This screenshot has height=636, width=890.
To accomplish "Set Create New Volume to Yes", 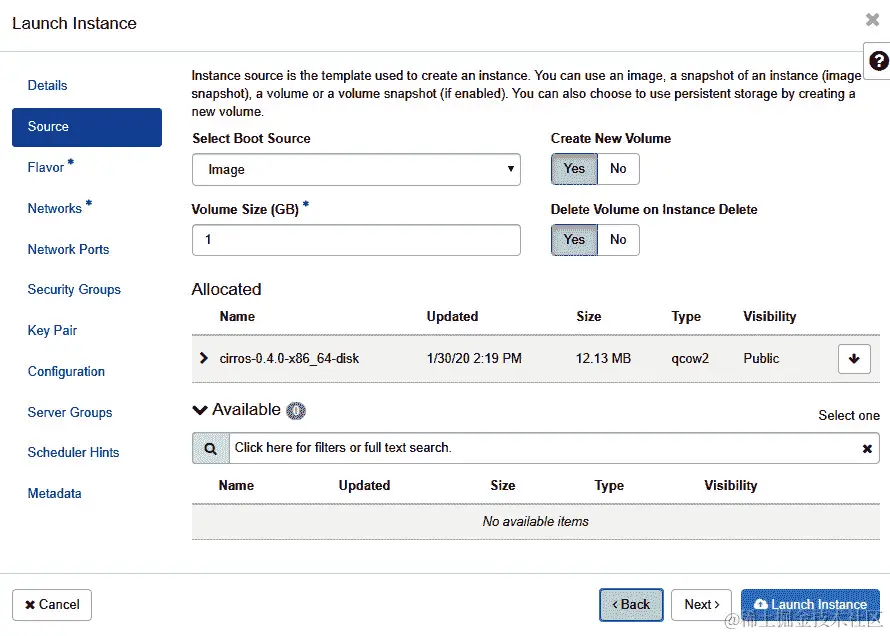I will click(574, 169).
